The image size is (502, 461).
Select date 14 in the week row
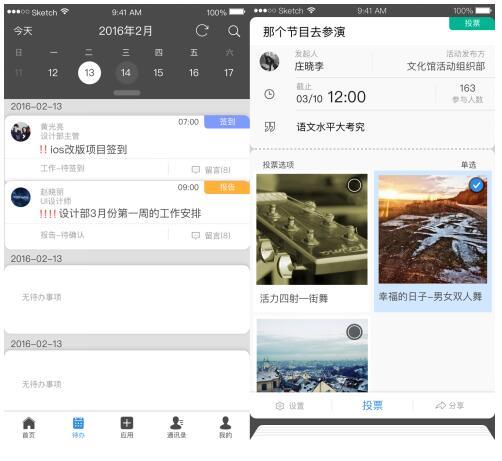pyautogui.click(x=125, y=73)
